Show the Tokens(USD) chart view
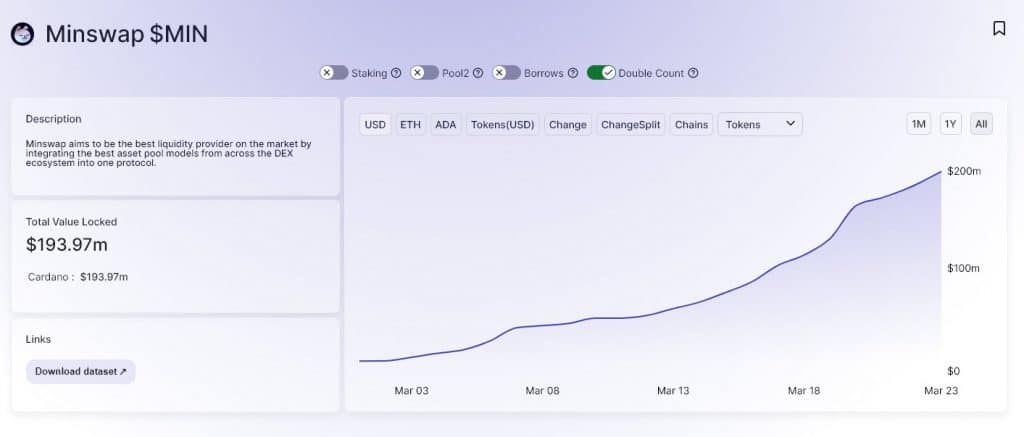The width and height of the screenshot is (1024, 437). pyautogui.click(x=502, y=124)
